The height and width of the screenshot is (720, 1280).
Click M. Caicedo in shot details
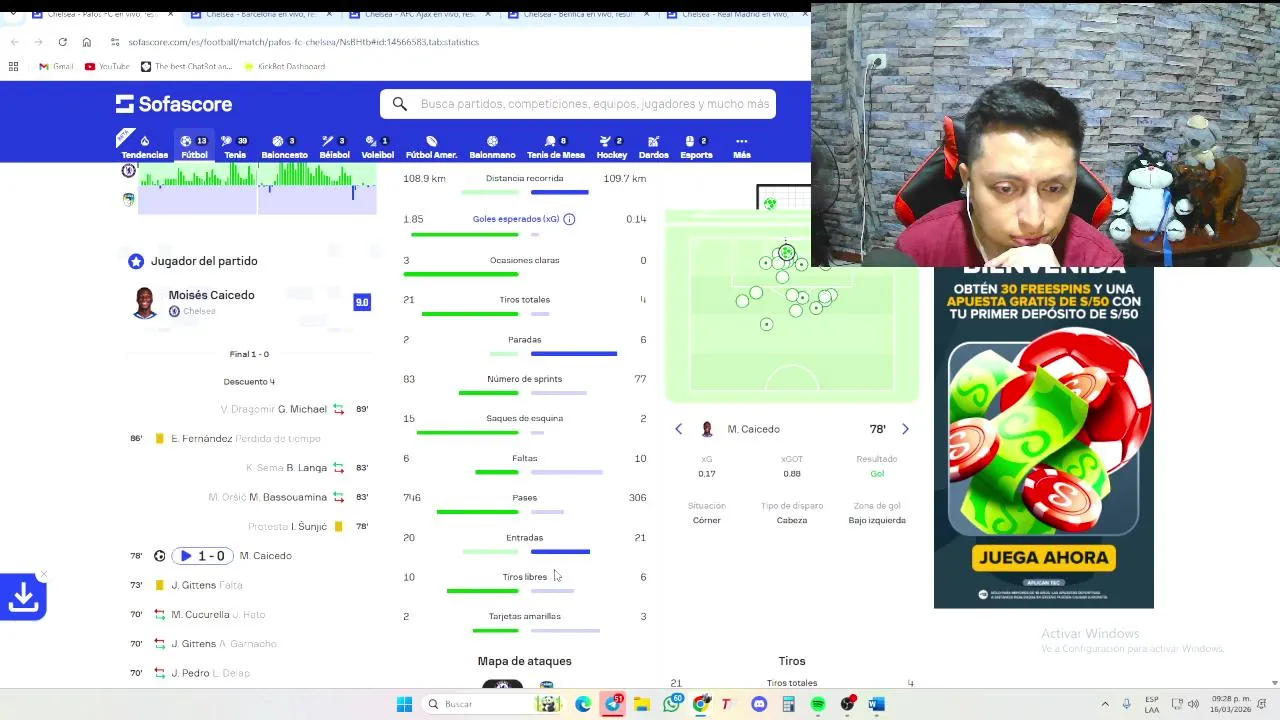point(753,429)
